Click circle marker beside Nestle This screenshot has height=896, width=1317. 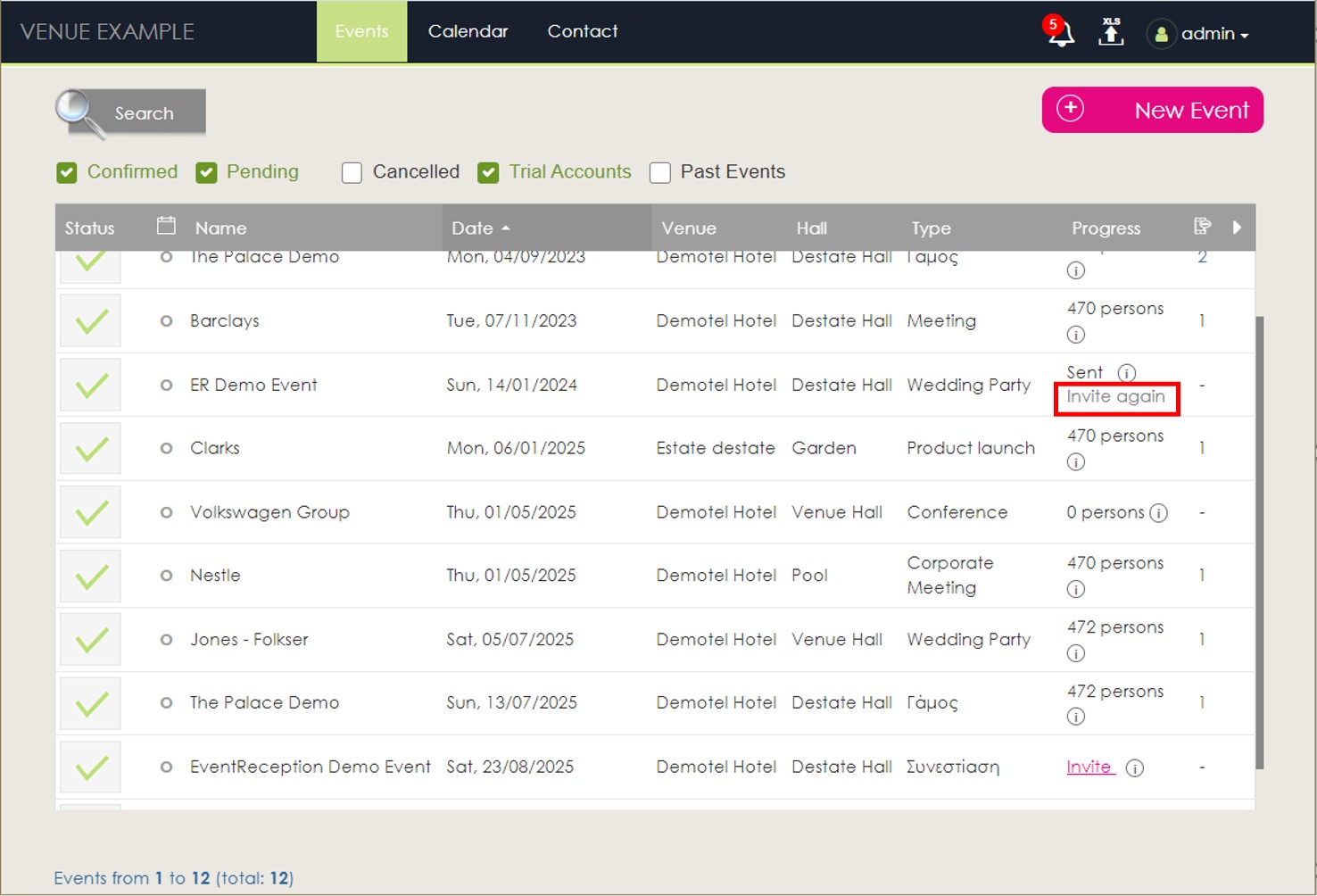click(166, 576)
